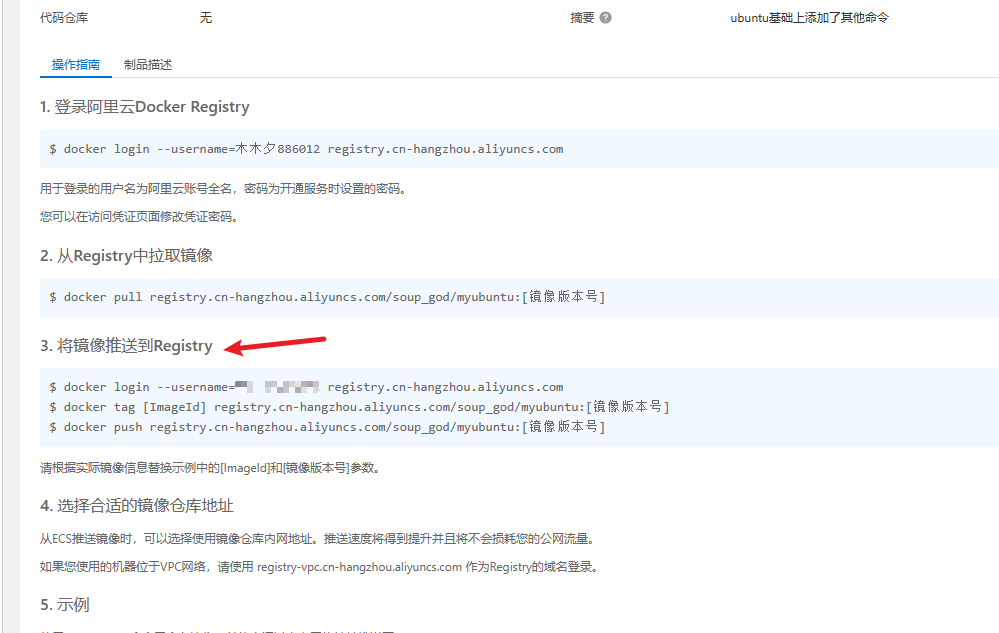Click the registry-vpc.cn-hangzhou.aliyuncs.com domain text
The image size is (999, 633).
pyautogui.click(x=359, y=567)
